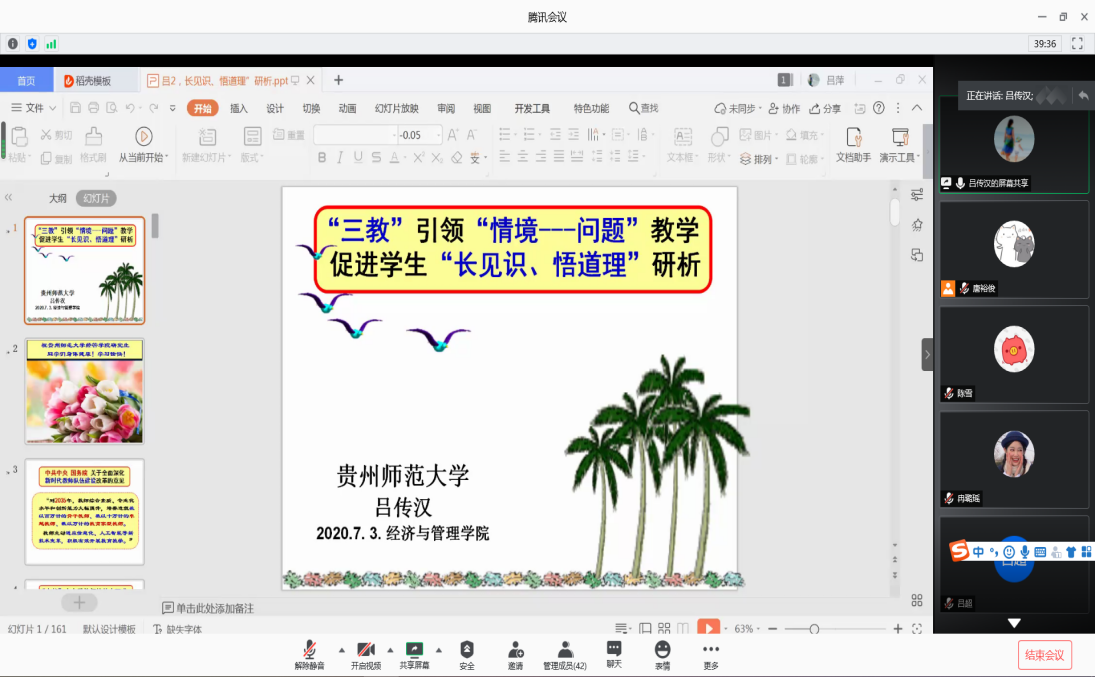Toggle full screen for the meeting window
Viewport: 1095px width, 677px height.
pyautogui.click(x=1077, y=44)
